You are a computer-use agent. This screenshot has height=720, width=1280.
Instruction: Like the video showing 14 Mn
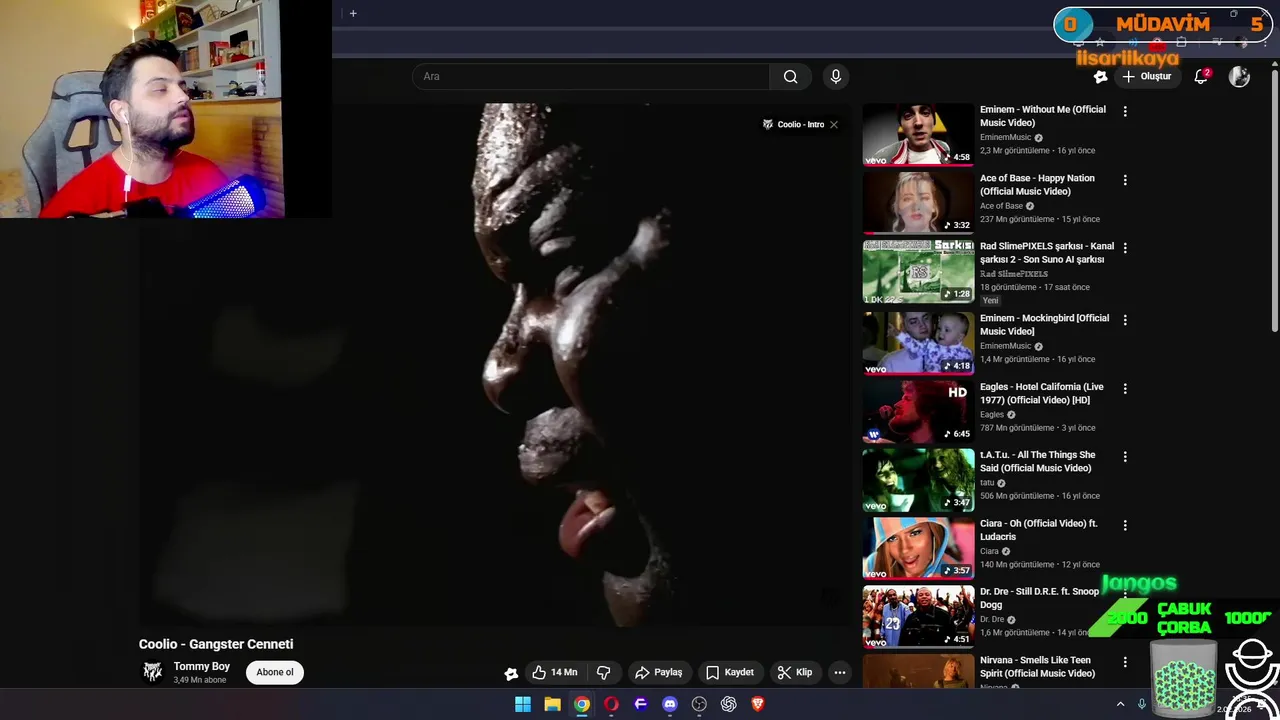pyautogui.click(x=554, y=672)
